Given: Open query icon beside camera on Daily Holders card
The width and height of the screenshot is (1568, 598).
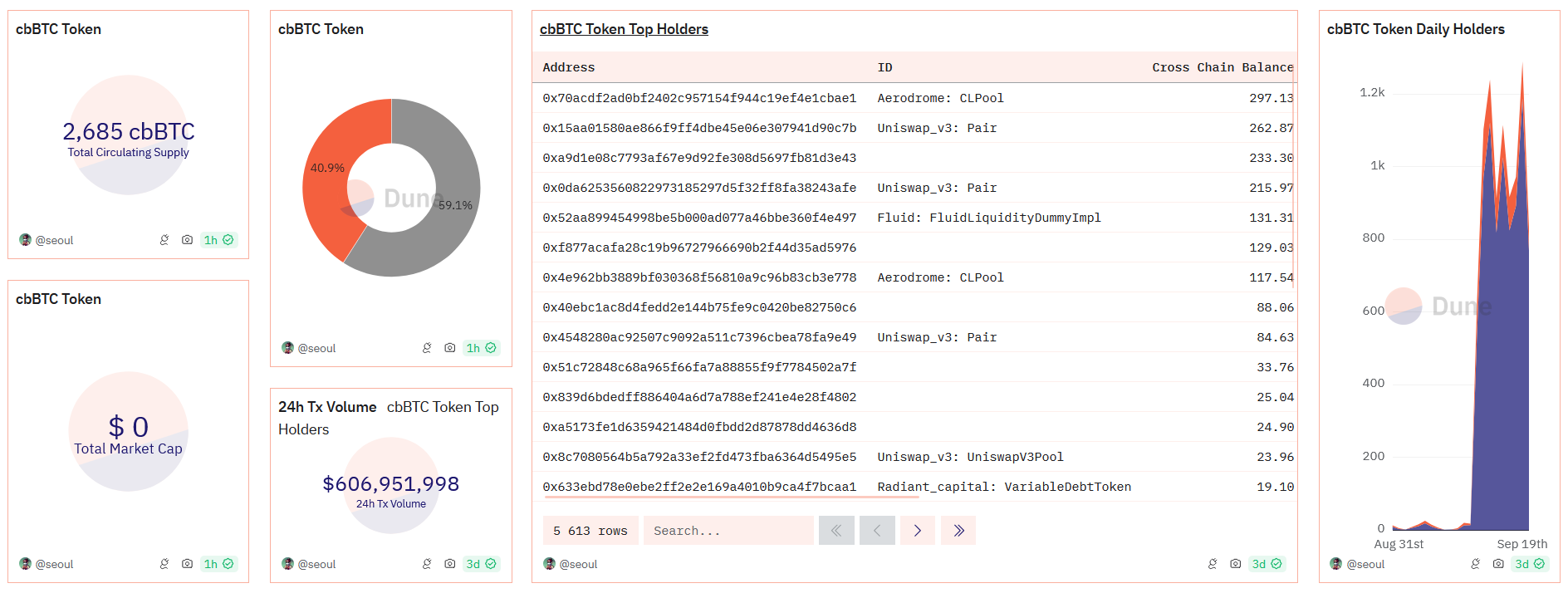Looking at the screenshot, I should tap(1475, 564).
